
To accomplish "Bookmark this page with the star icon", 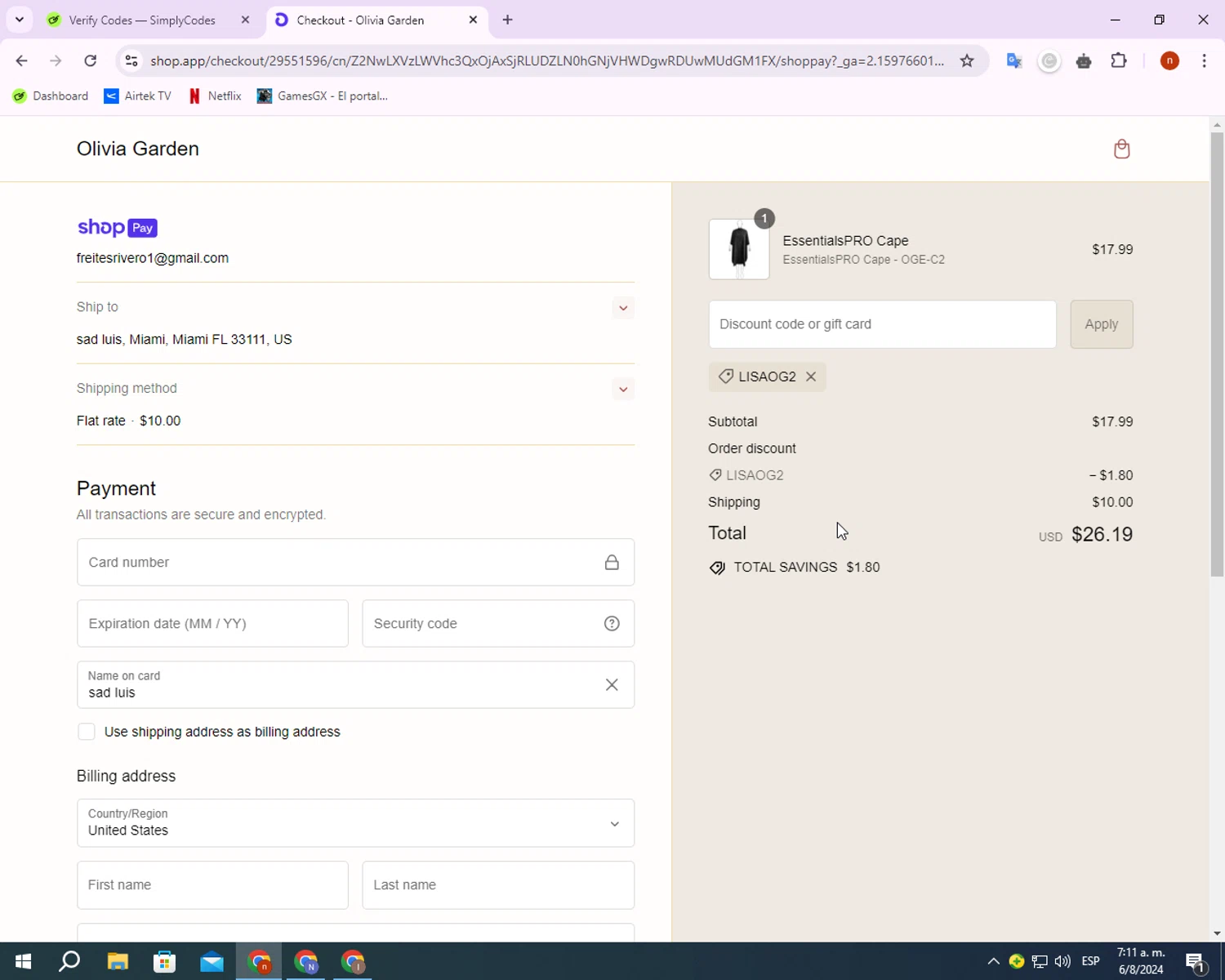I will point(967,61).
